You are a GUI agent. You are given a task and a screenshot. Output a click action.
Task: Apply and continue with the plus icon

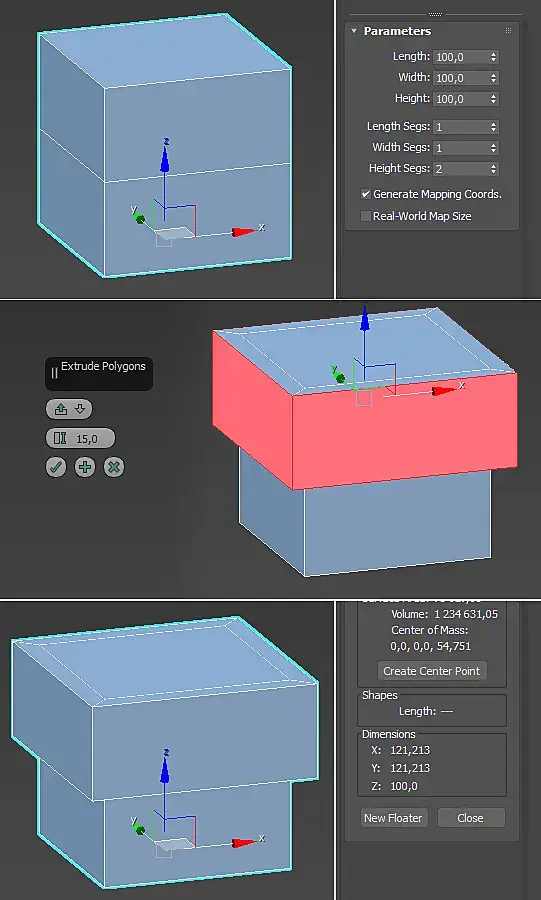pos(85,467)
